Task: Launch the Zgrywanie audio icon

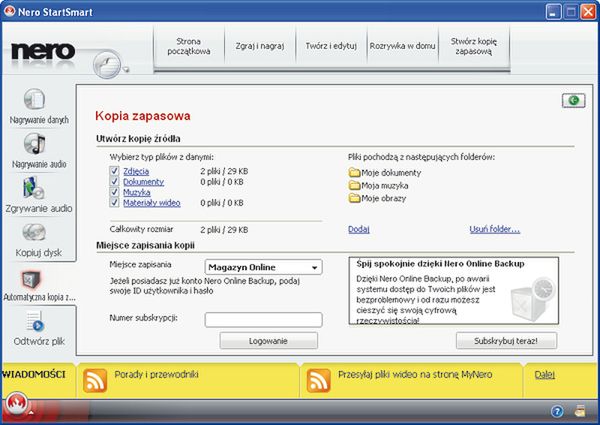Action: pos(34,188)
